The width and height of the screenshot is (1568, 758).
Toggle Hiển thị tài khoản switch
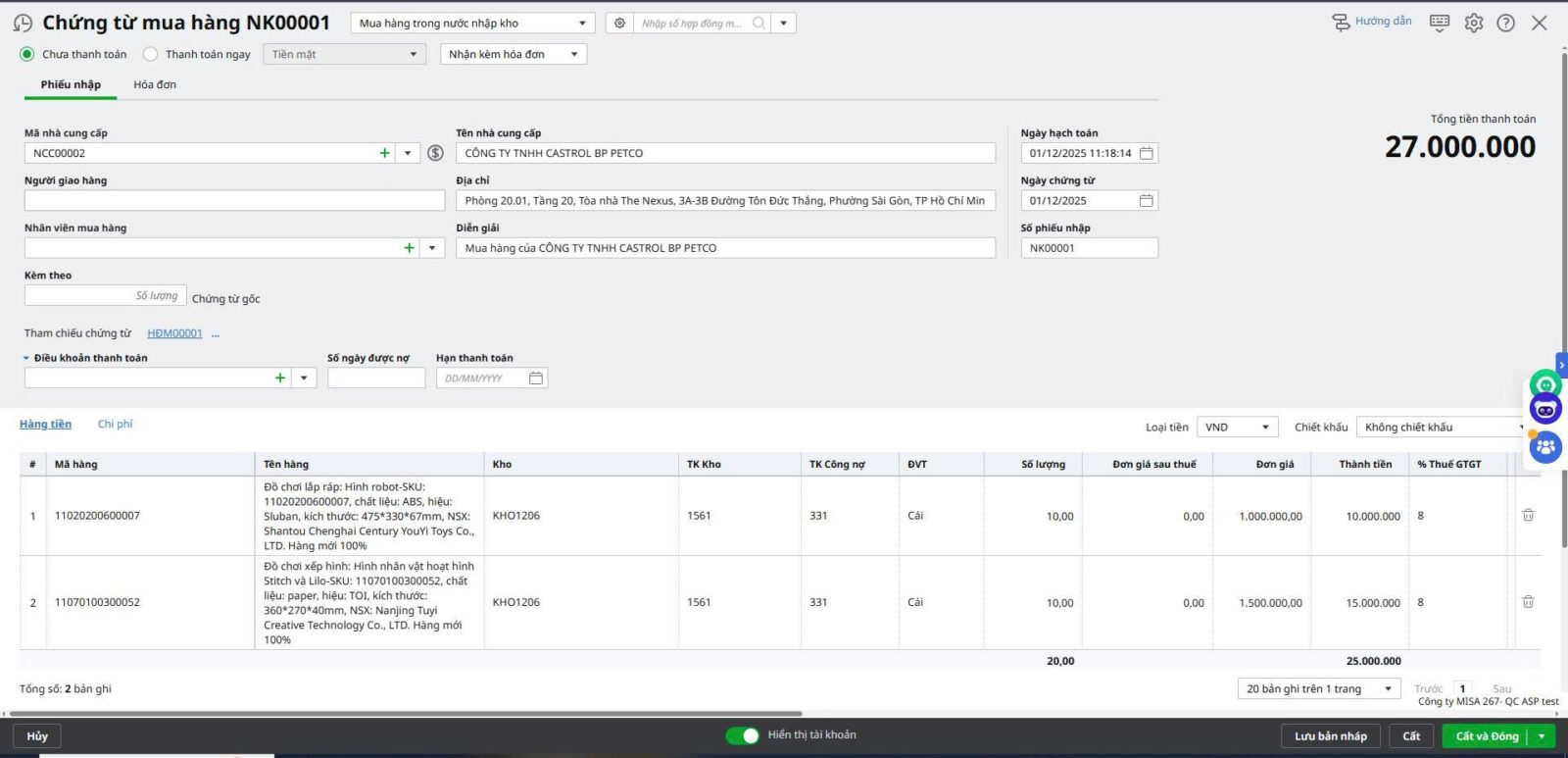[x=742, y=735]
